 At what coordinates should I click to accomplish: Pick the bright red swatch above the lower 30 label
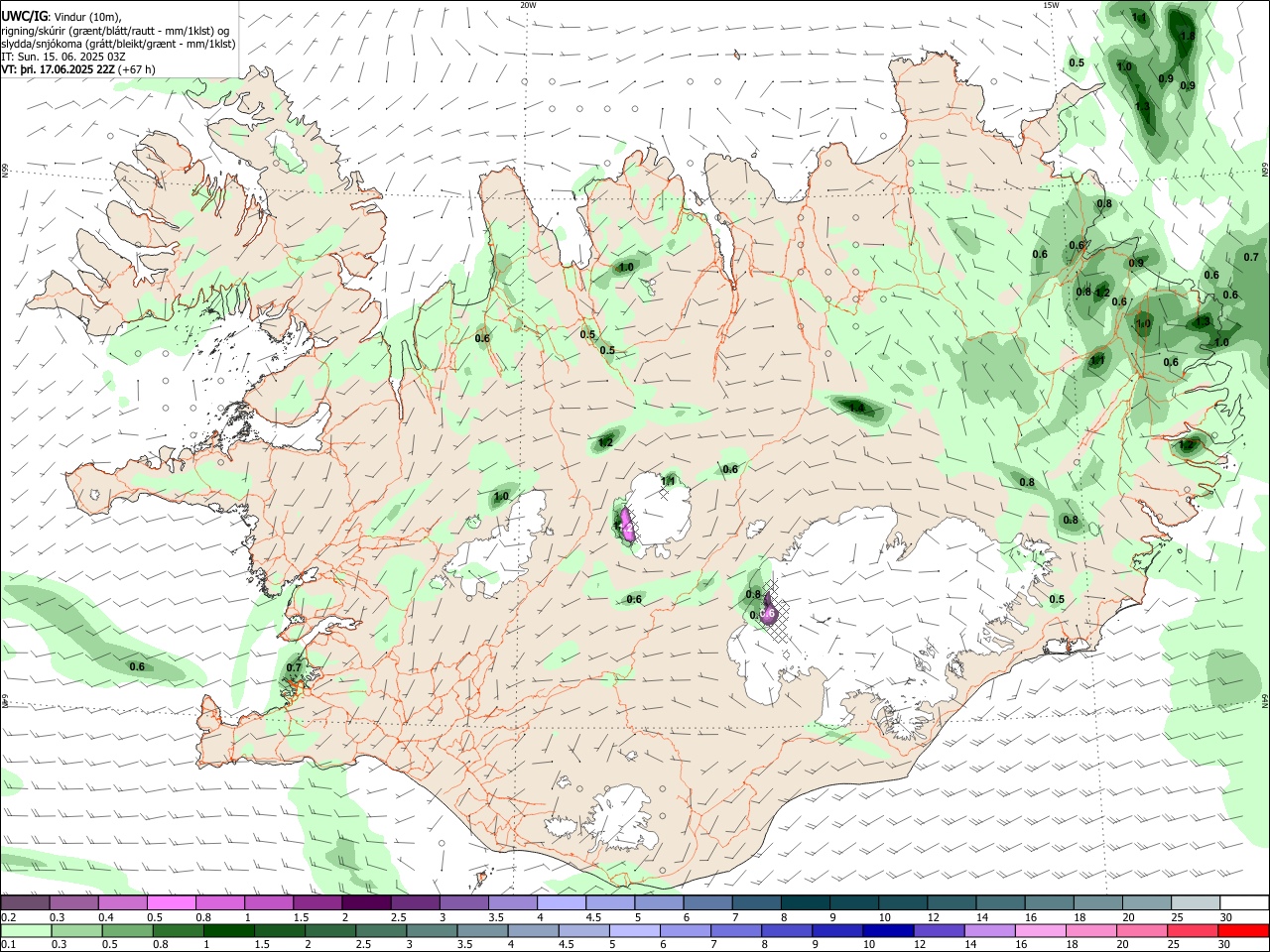(x=1243, y=930)
